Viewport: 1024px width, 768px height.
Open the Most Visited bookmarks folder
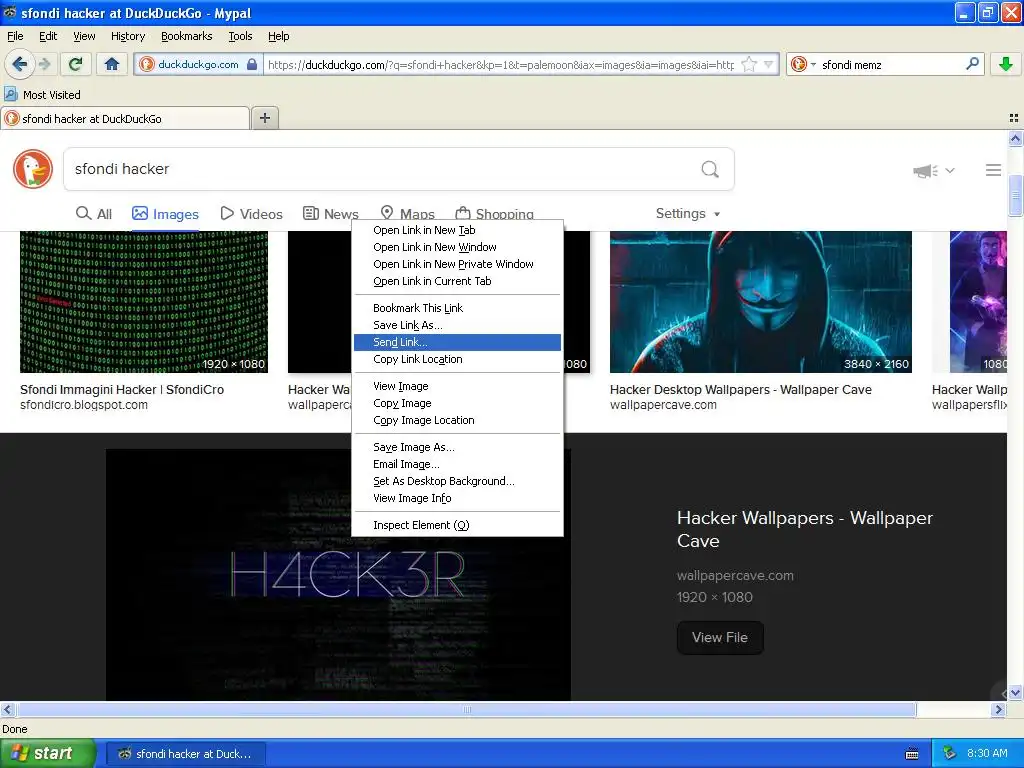click(42, 95)
